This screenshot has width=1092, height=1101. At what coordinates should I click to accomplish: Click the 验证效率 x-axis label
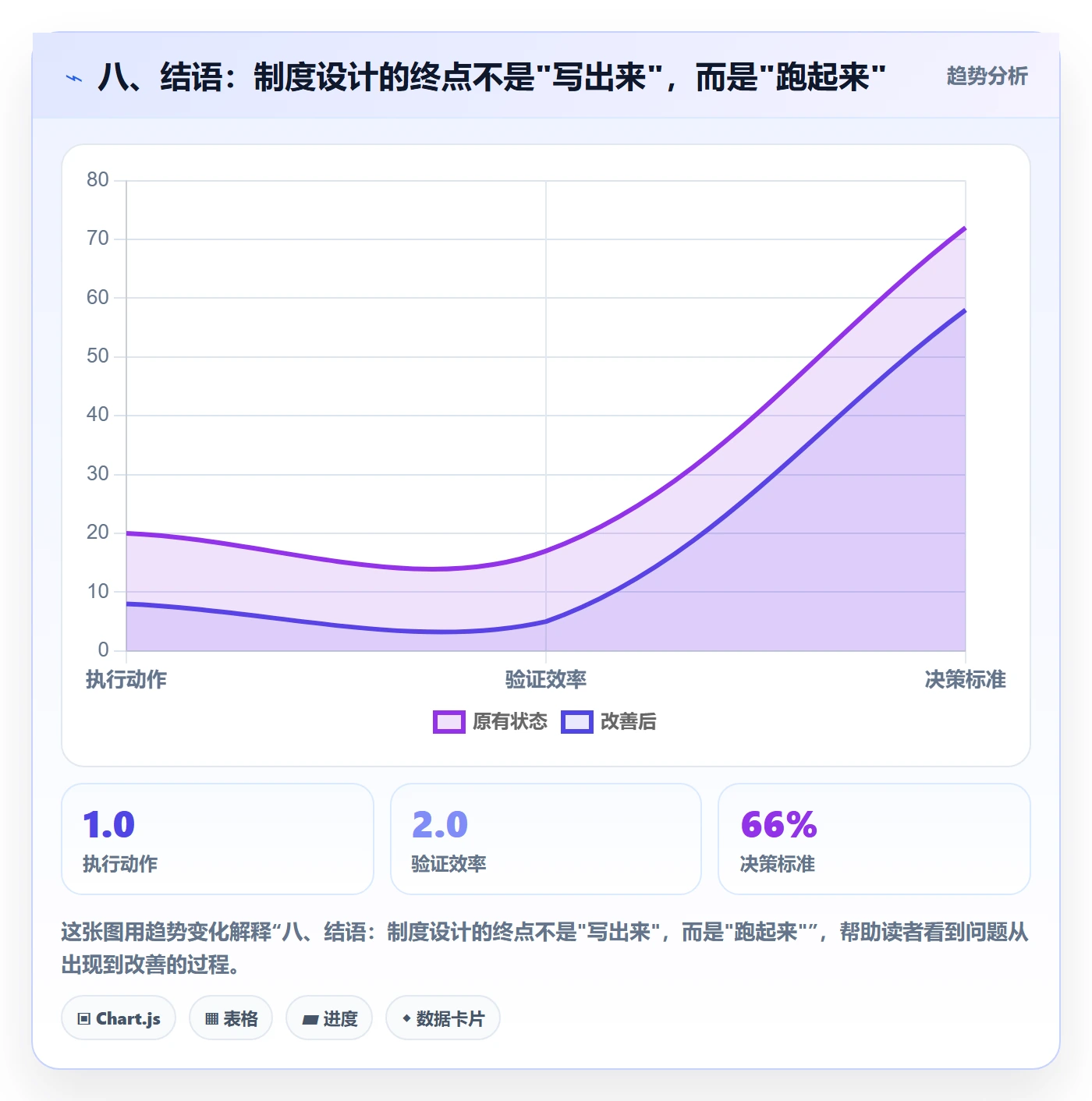(x=546, y=680)
